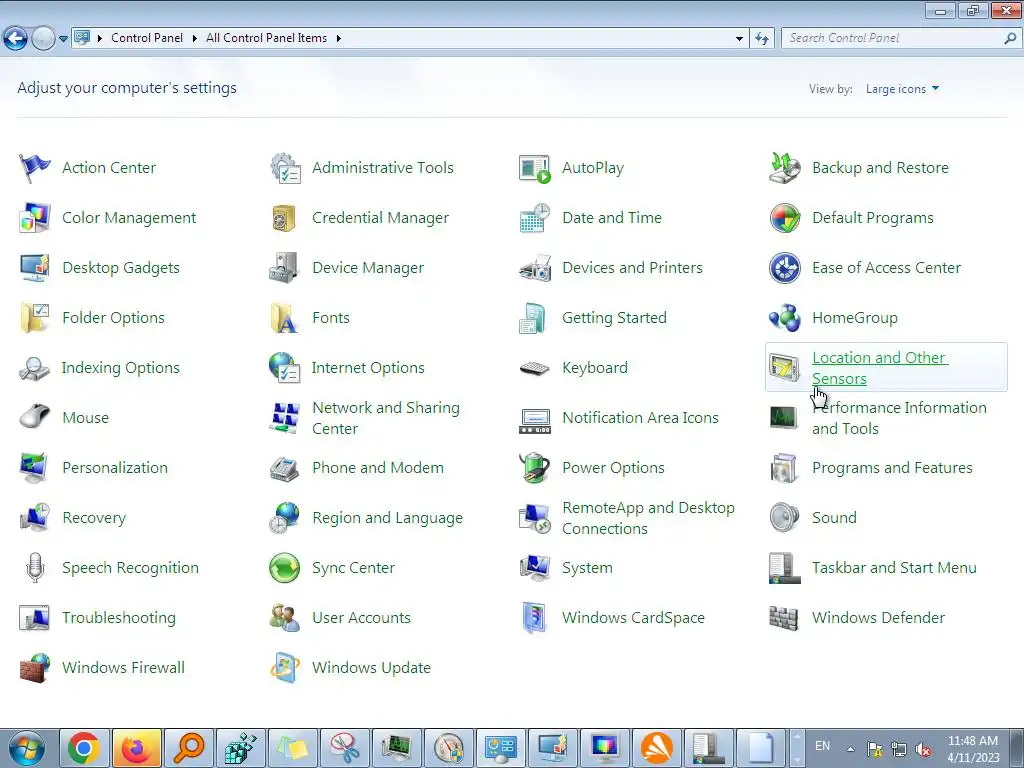Click the Region and Language link

(387, 518)
